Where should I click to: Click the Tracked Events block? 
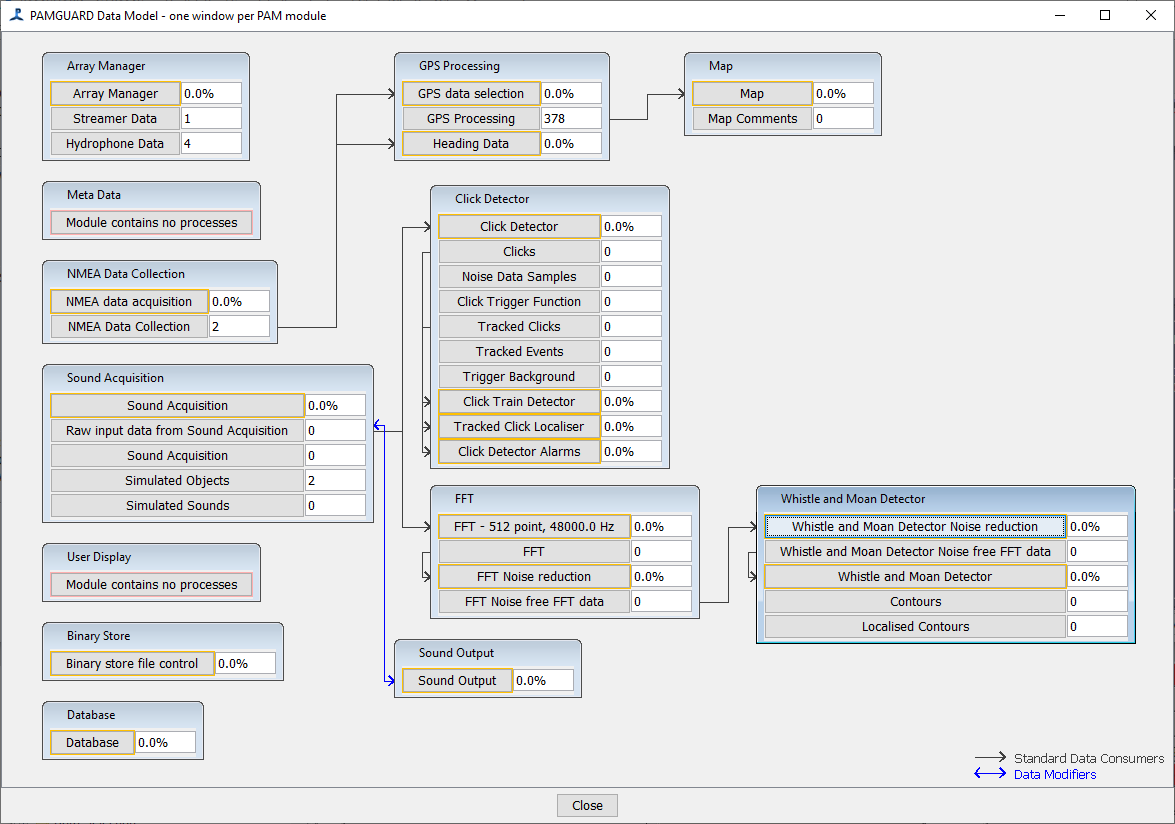519,351
